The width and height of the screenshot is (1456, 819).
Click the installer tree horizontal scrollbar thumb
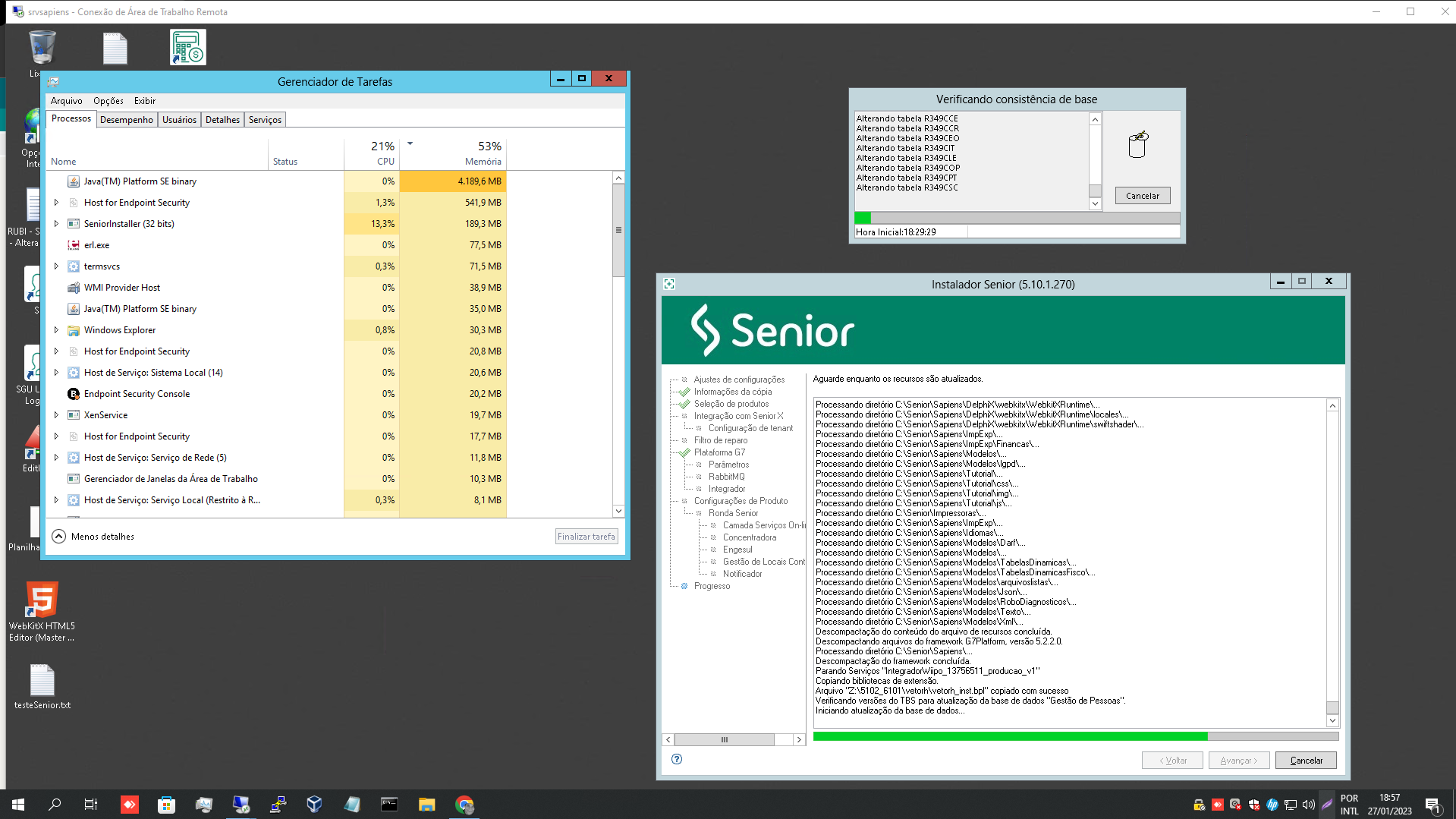tap(724, 739)
